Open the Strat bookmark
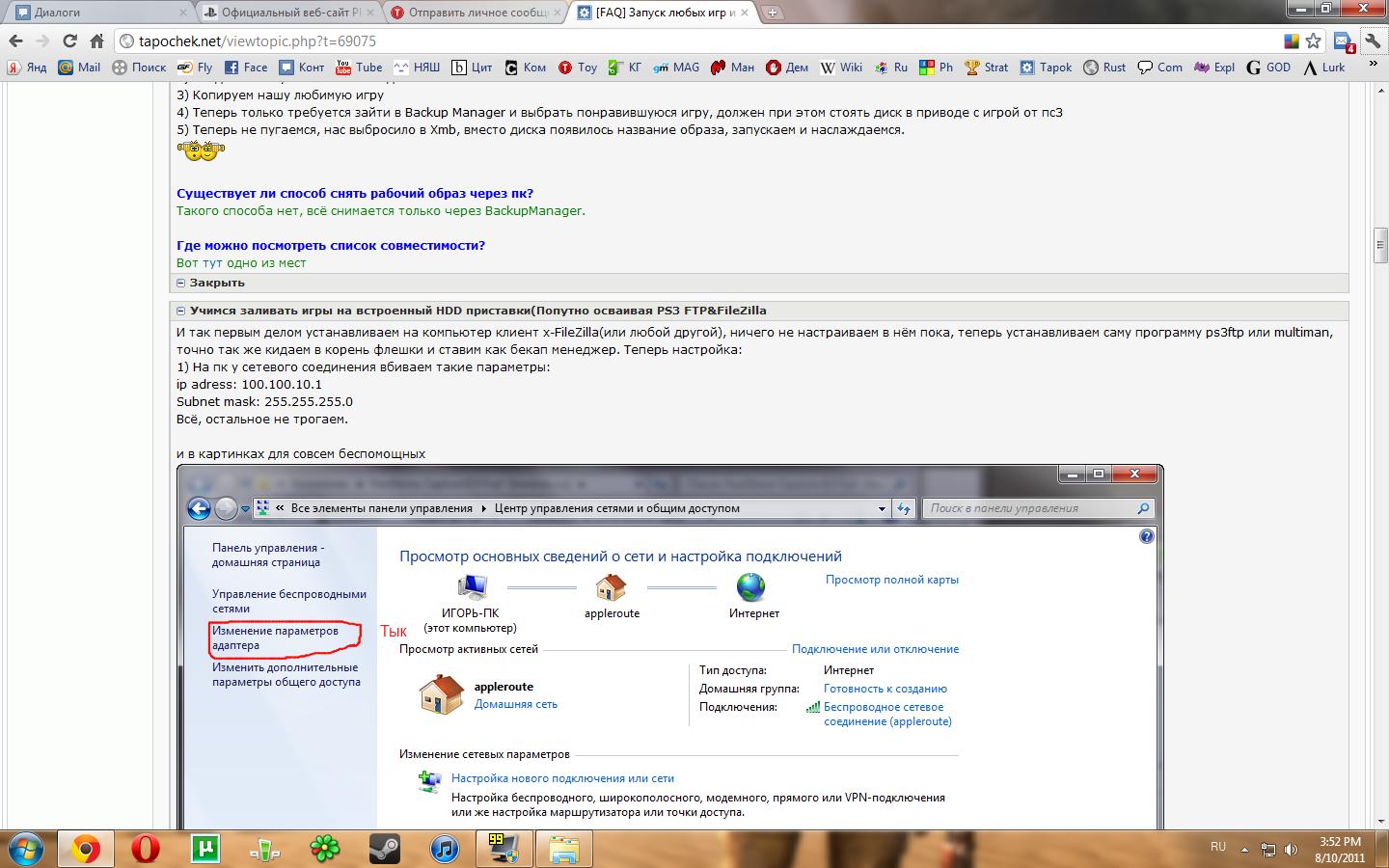The image size is (1389, 868). (986, 68)
